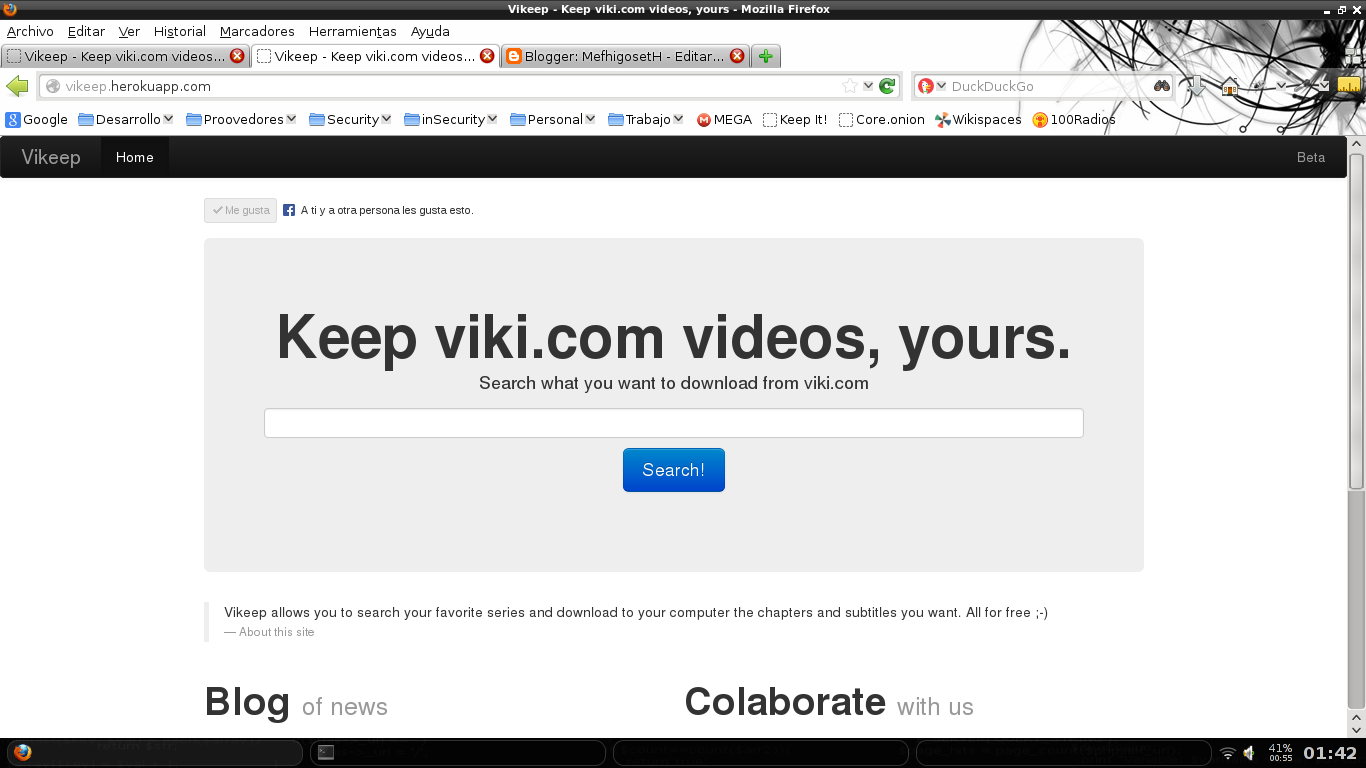Click the Blog of news heading
The height and width of the screenshot is (768, 1366).
(x=296, y=702)
